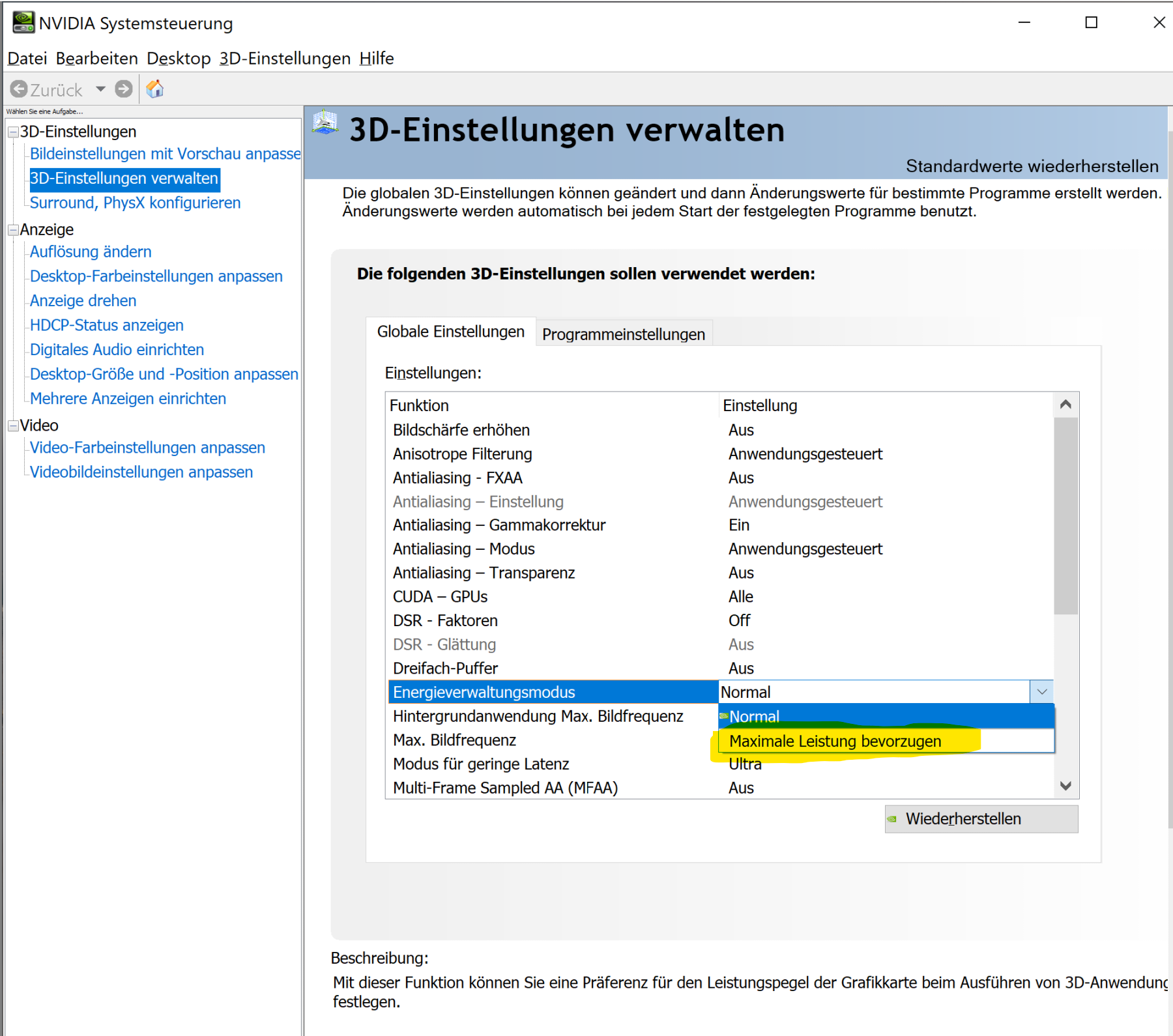Click the Wiederherstellen button
The width and height of the screenshot is (1173, 1036).
tap(981, 819)
